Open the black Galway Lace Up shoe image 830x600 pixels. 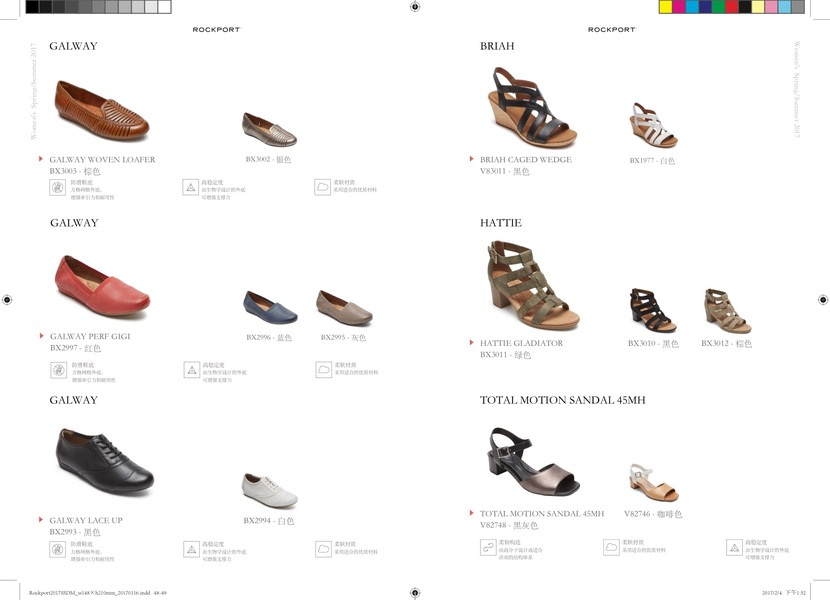click(x=104, y=461)
